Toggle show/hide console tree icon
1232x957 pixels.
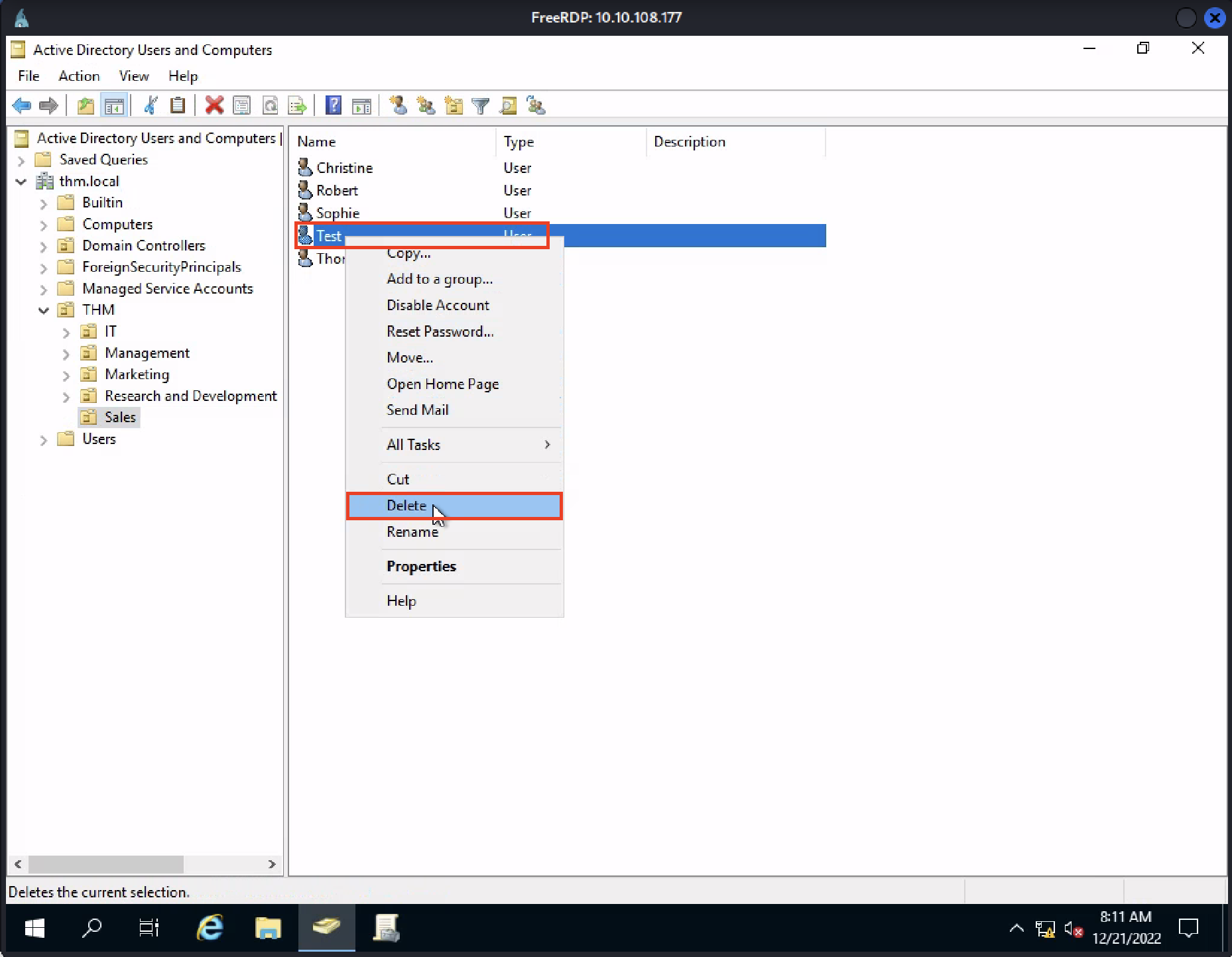pyautogui.click(x=114, y=105)
